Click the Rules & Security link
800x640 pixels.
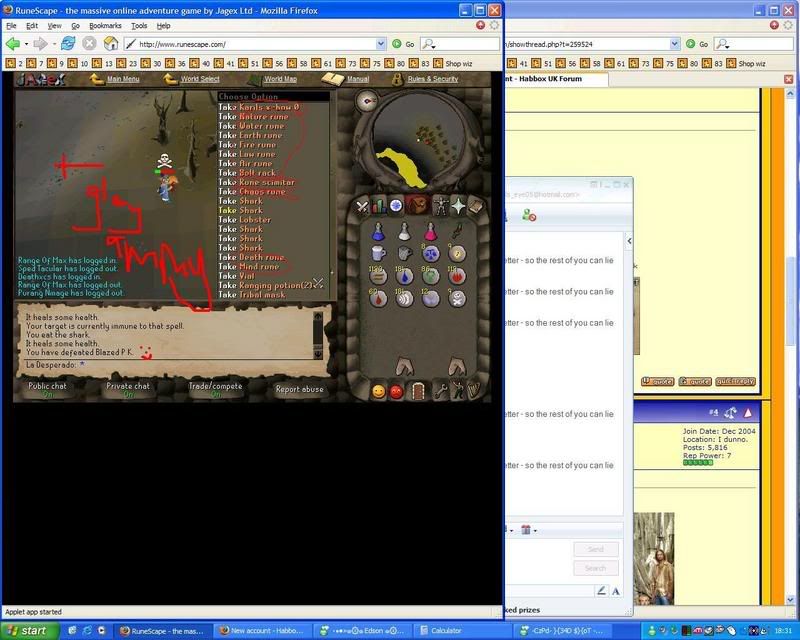[433, 79]
